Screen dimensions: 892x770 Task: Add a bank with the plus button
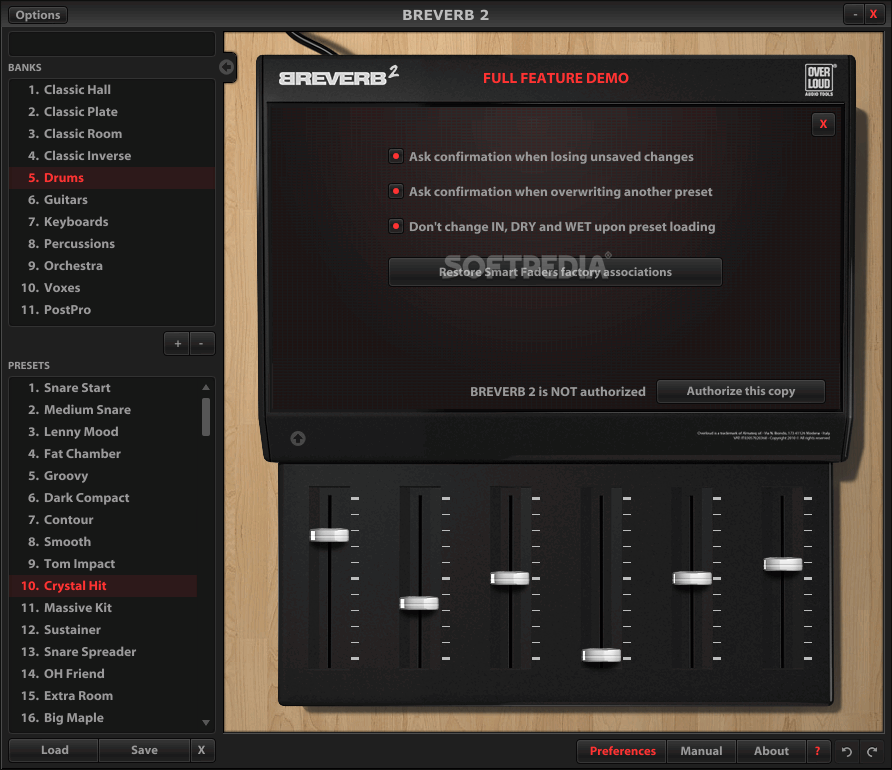coord(177,343)
